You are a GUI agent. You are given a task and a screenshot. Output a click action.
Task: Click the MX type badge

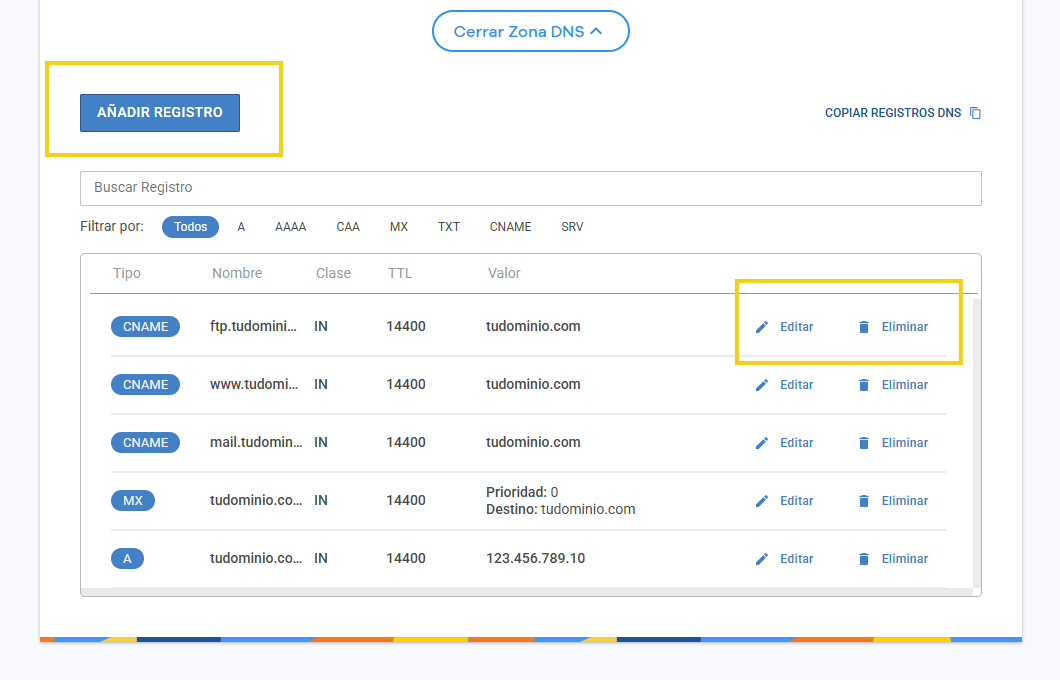(x=132, y=501)
